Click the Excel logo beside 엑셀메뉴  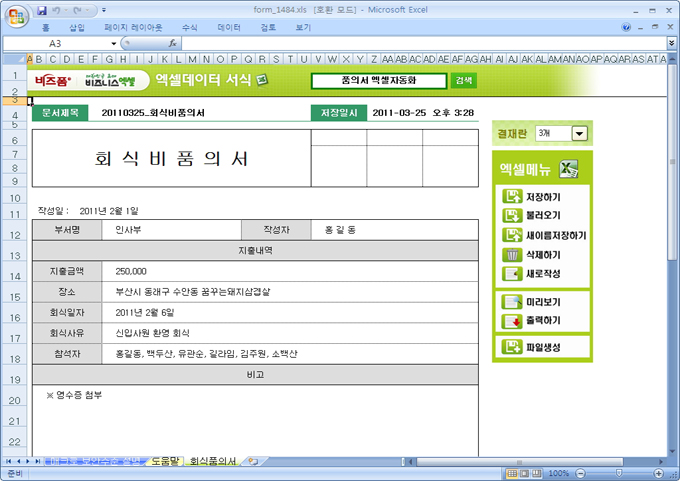569,169
